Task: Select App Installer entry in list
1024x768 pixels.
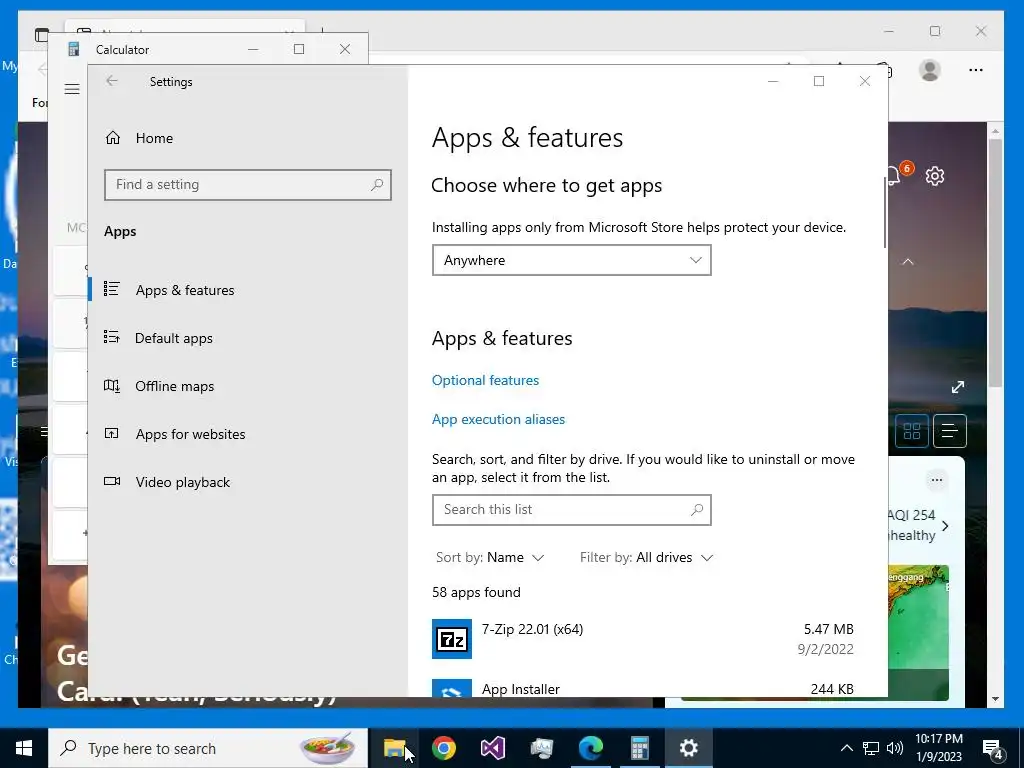Action: [643, 688]
